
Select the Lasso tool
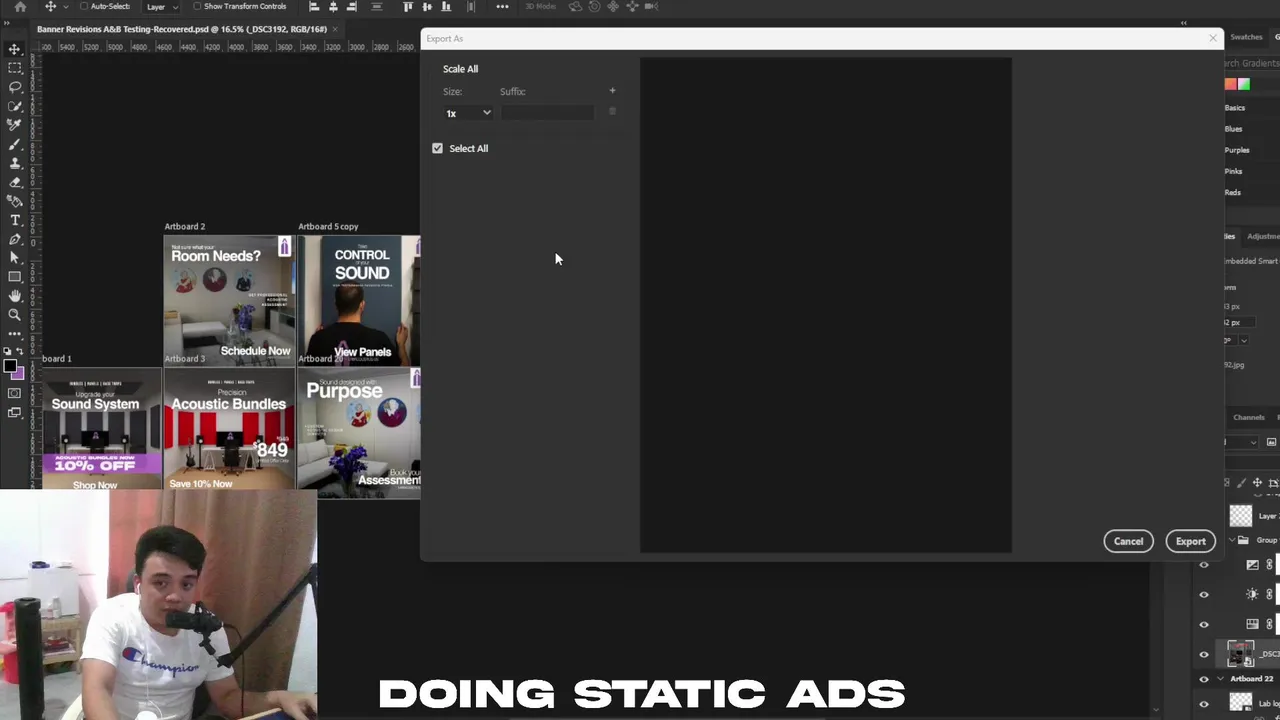tap(14, 87)
